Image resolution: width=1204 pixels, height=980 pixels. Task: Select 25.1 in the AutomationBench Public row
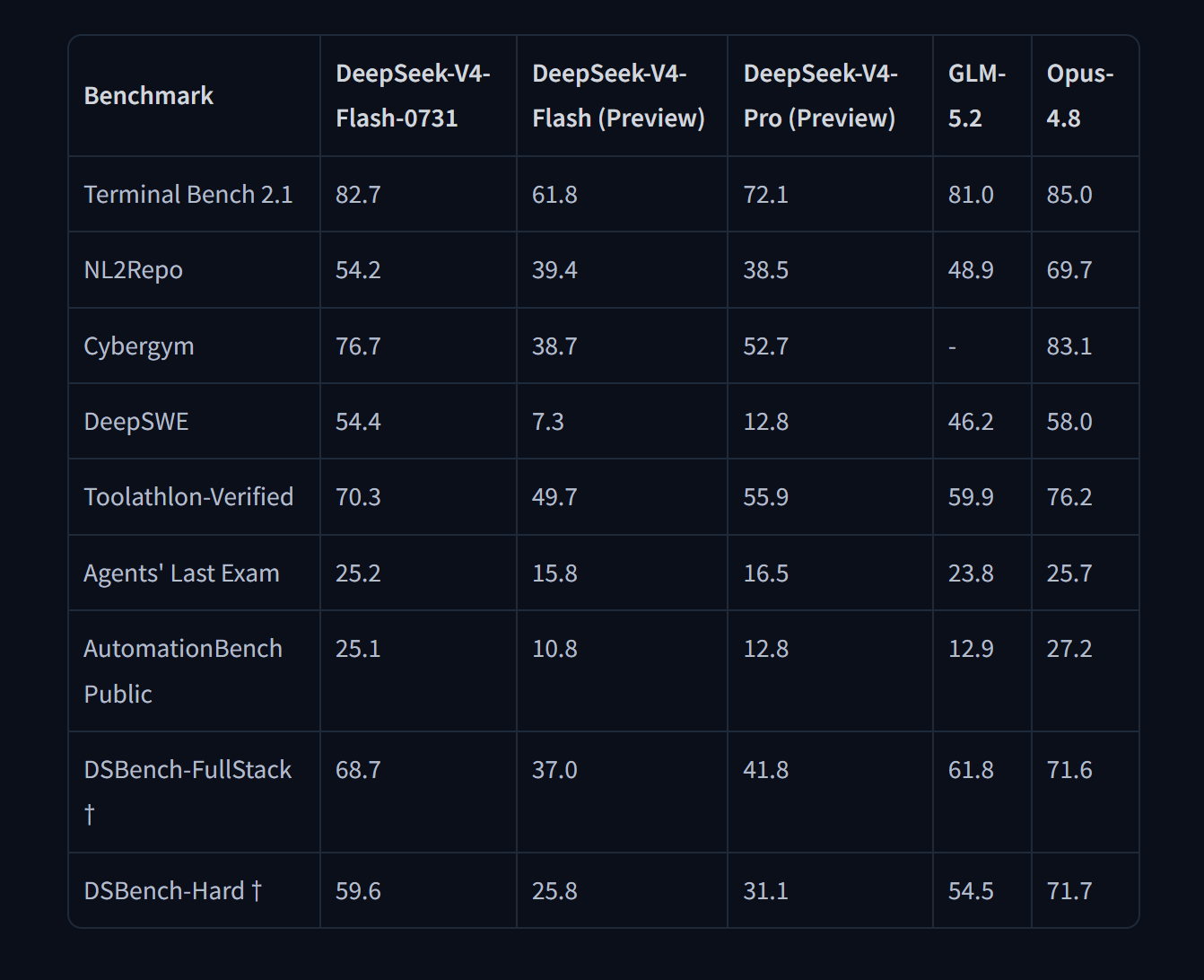coord(358,649)
